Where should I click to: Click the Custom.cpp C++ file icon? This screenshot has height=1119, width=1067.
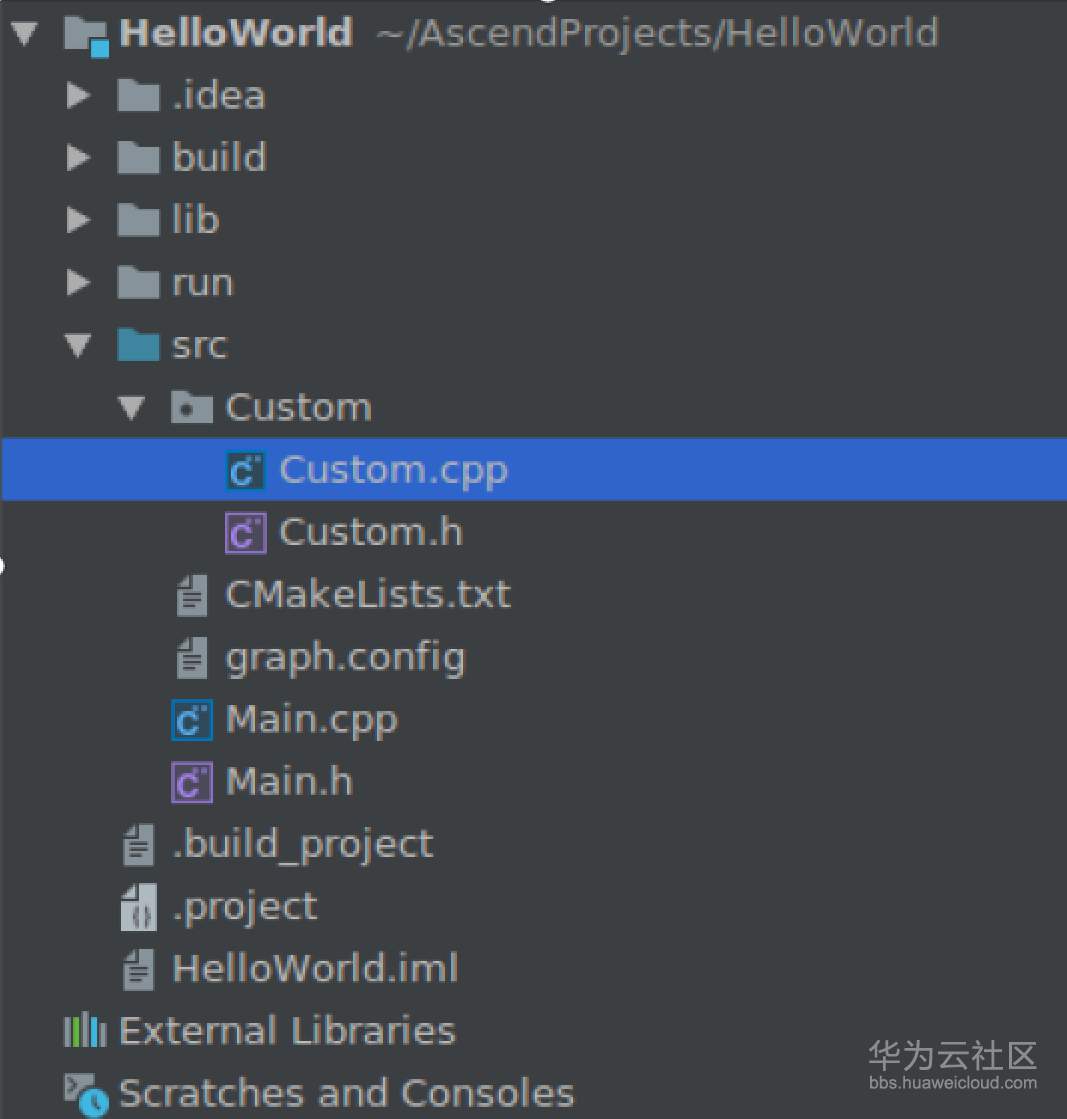tap(245, 470)
